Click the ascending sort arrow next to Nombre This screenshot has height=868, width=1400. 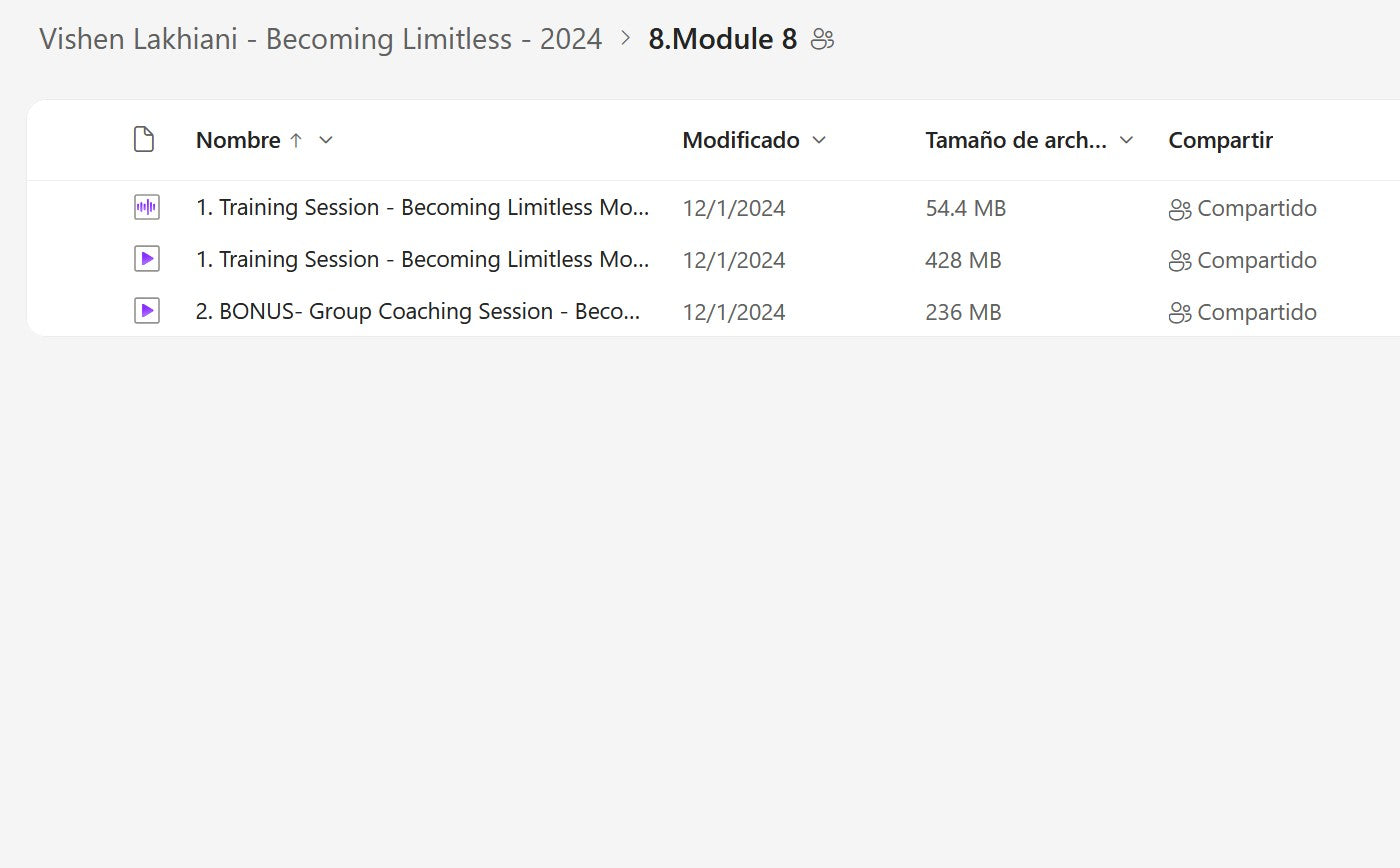[296, 140]
